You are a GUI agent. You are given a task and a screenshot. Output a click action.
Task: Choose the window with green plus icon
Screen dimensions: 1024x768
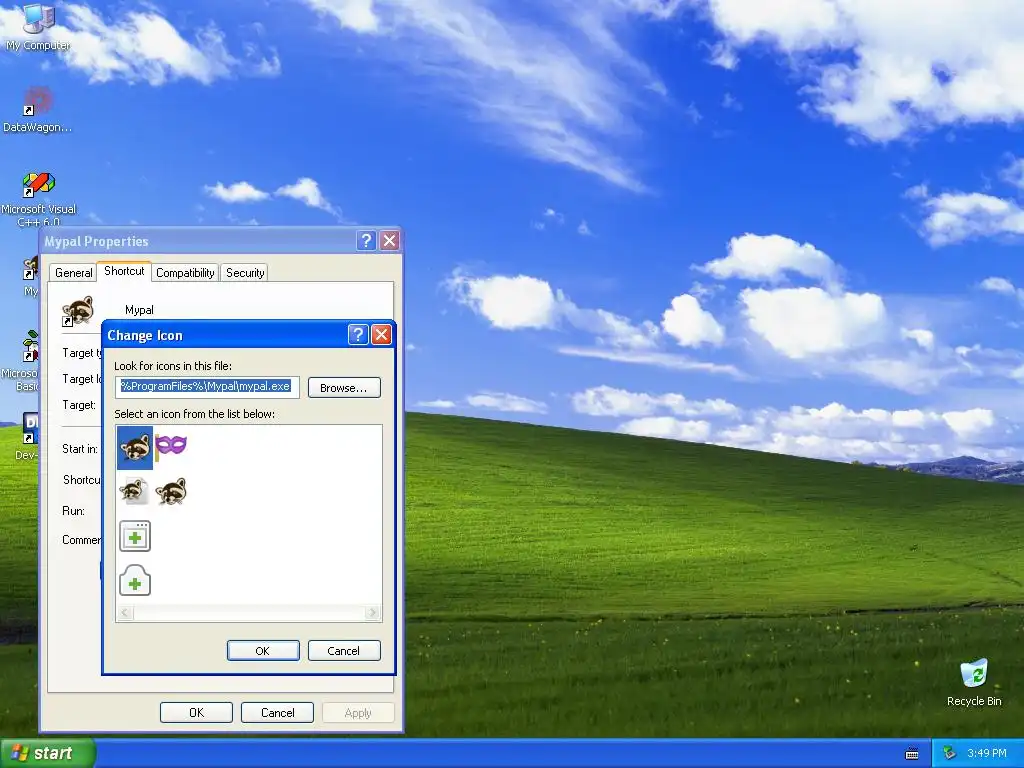point(135,536)
